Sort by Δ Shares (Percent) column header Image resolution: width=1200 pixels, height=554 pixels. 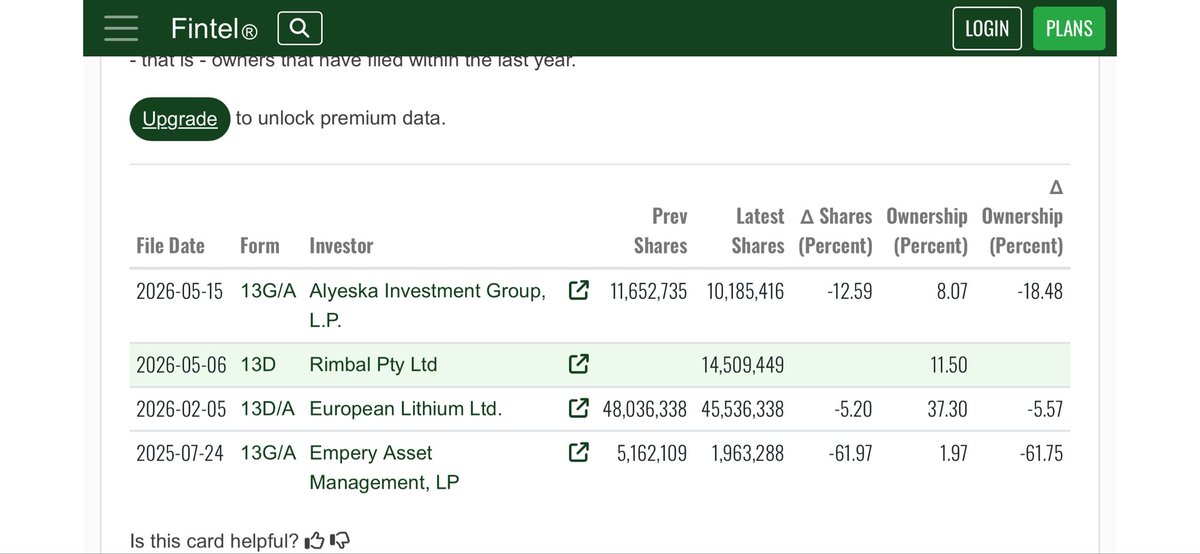[835, 231]
